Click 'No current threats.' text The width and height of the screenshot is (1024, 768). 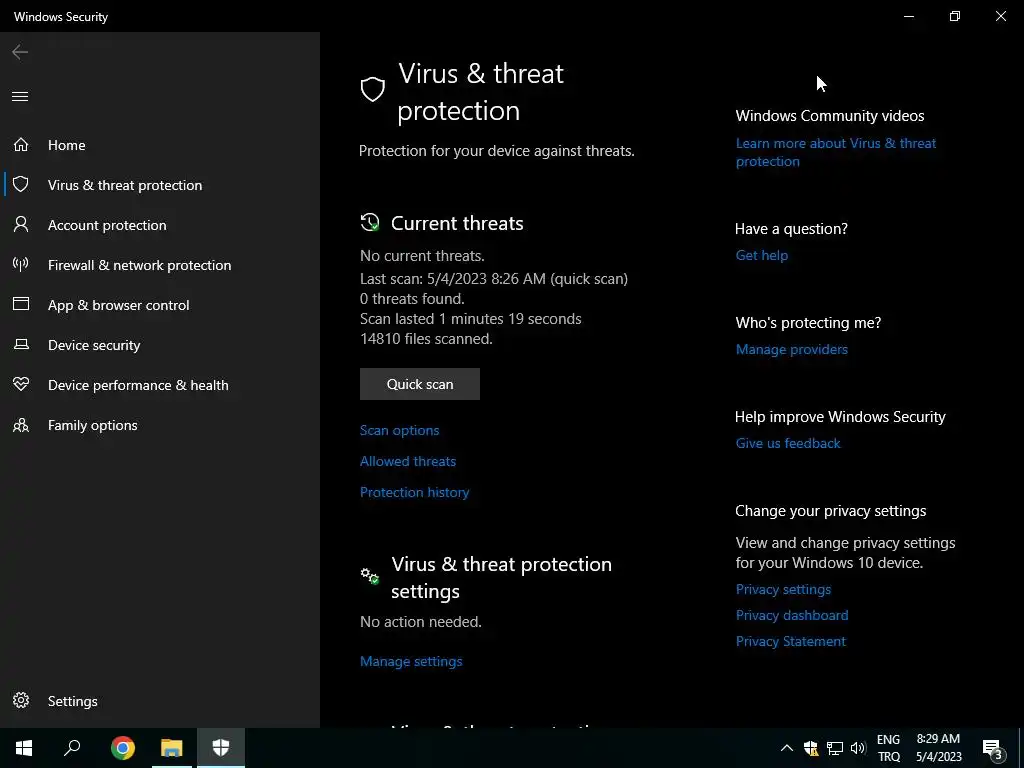tap(423, 256)
